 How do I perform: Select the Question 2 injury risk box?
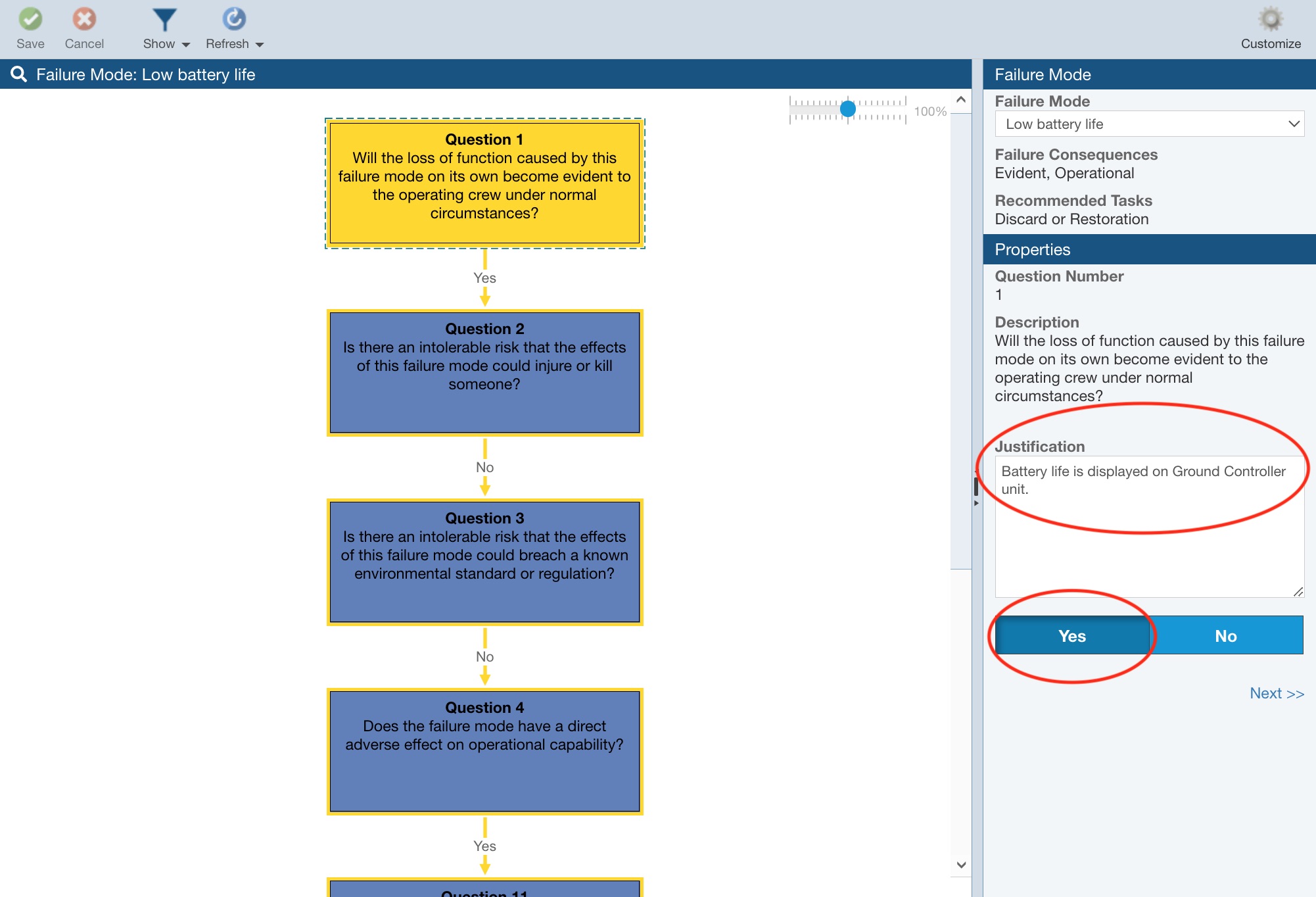tap(484, 372)
